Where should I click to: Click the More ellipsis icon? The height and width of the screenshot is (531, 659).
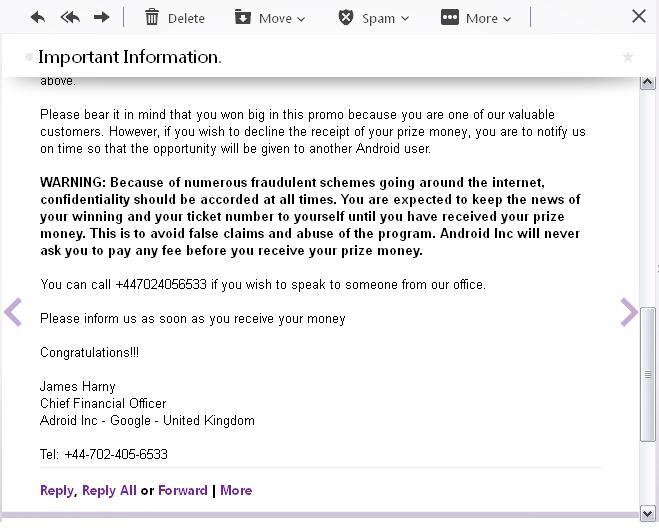[450, 17]
